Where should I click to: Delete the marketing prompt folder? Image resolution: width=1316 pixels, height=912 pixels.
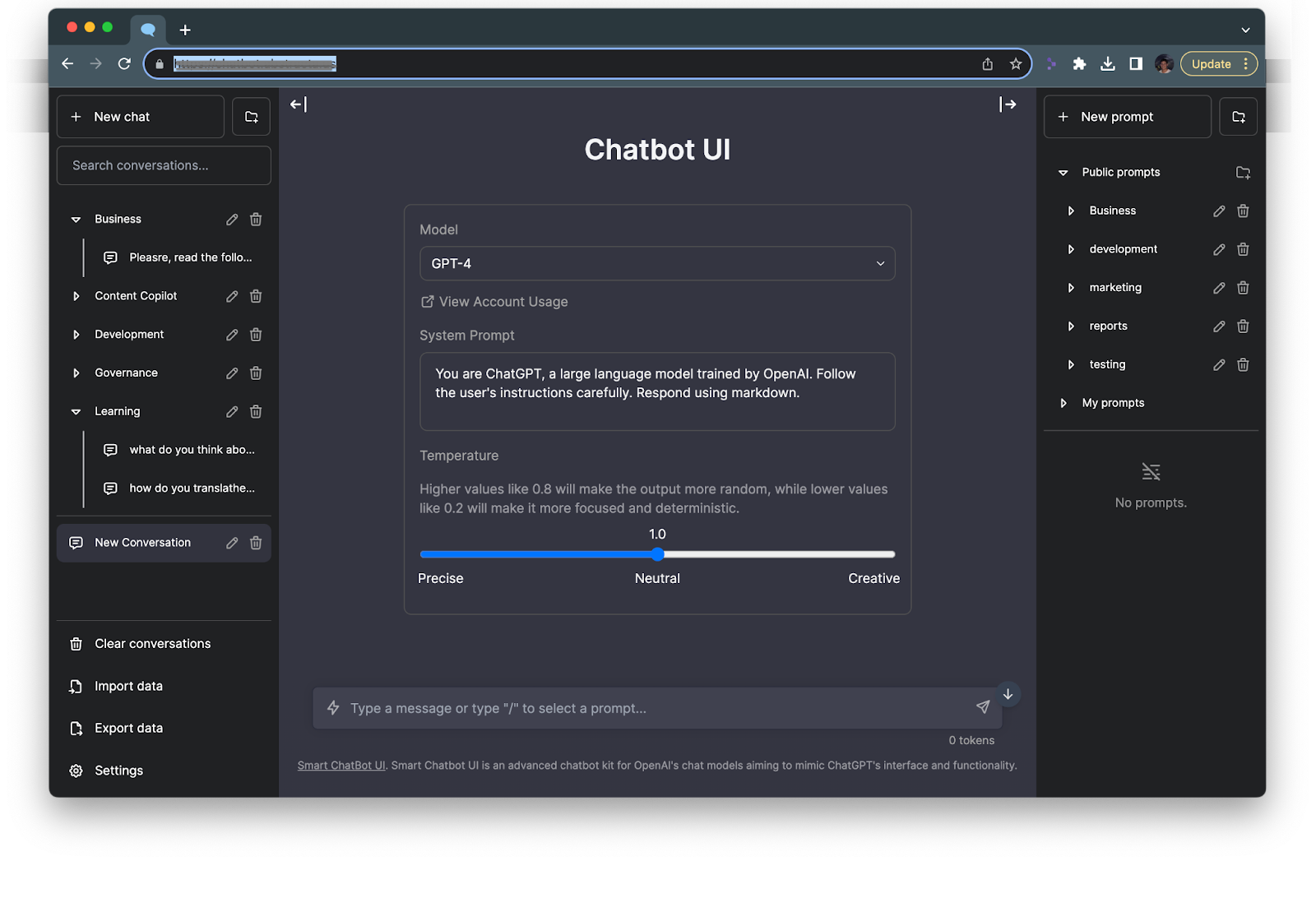[x=1243, y=288]
